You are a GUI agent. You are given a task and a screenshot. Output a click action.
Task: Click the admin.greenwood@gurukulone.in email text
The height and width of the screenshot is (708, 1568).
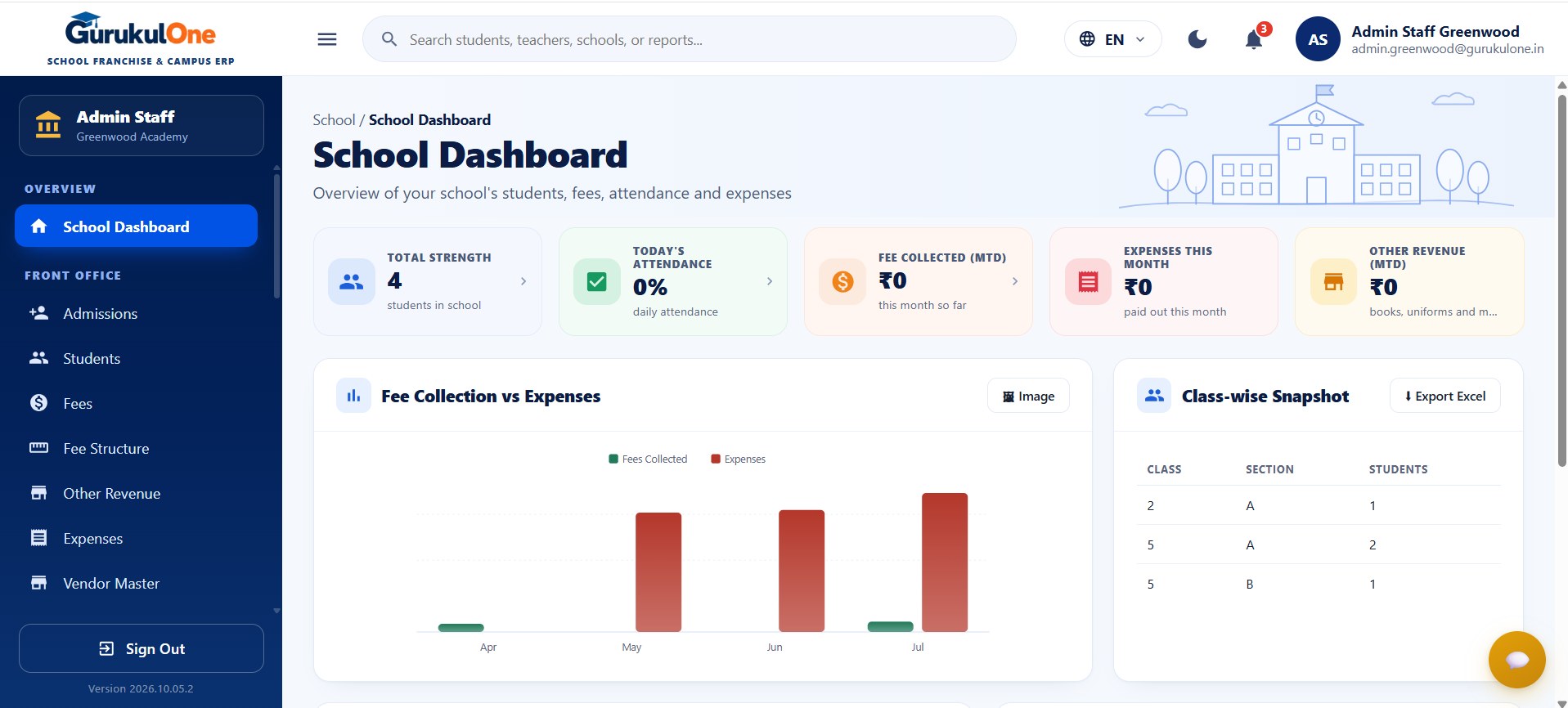tap(1447, 49)
